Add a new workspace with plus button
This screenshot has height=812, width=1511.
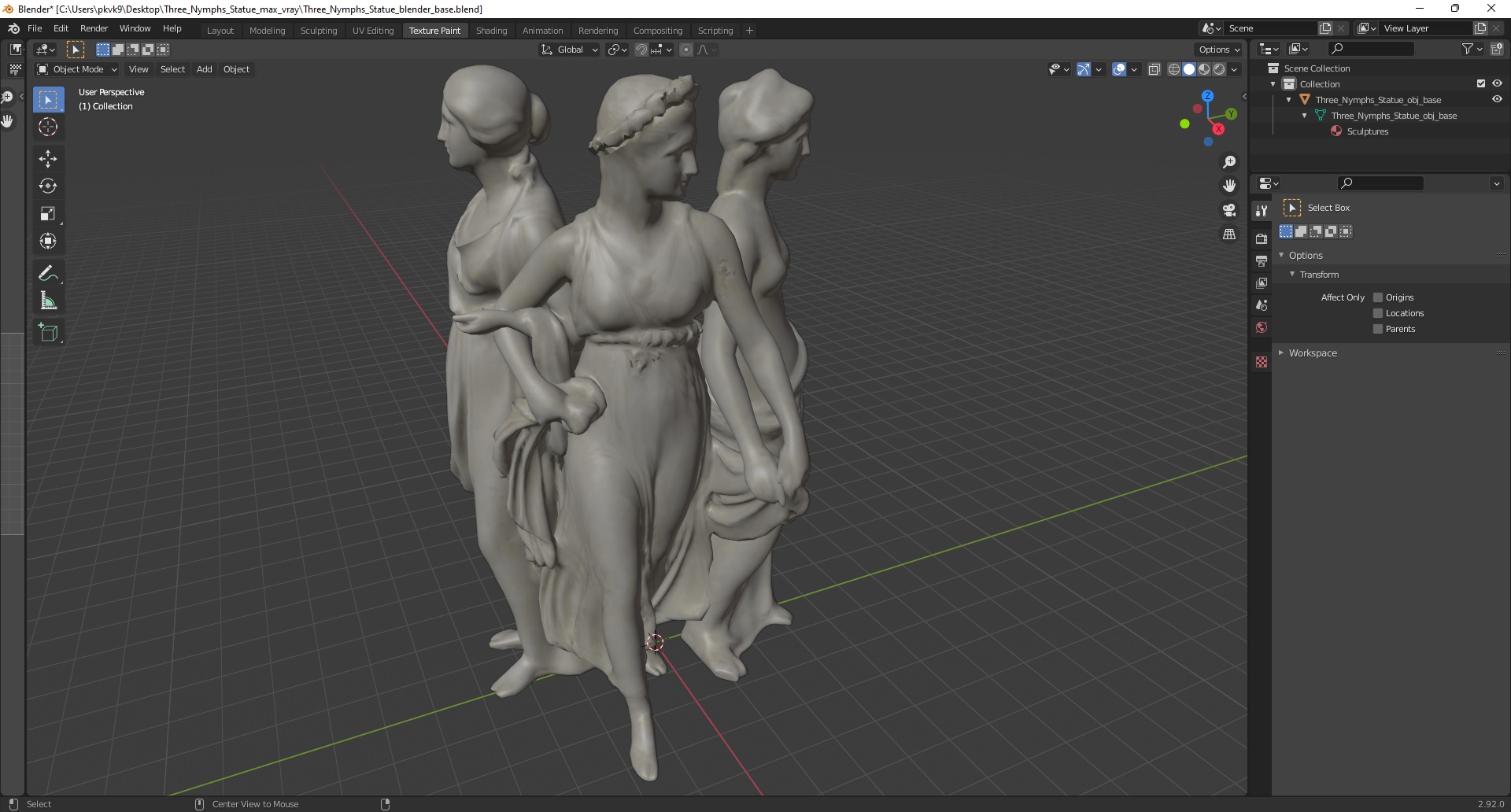(749, 31)
